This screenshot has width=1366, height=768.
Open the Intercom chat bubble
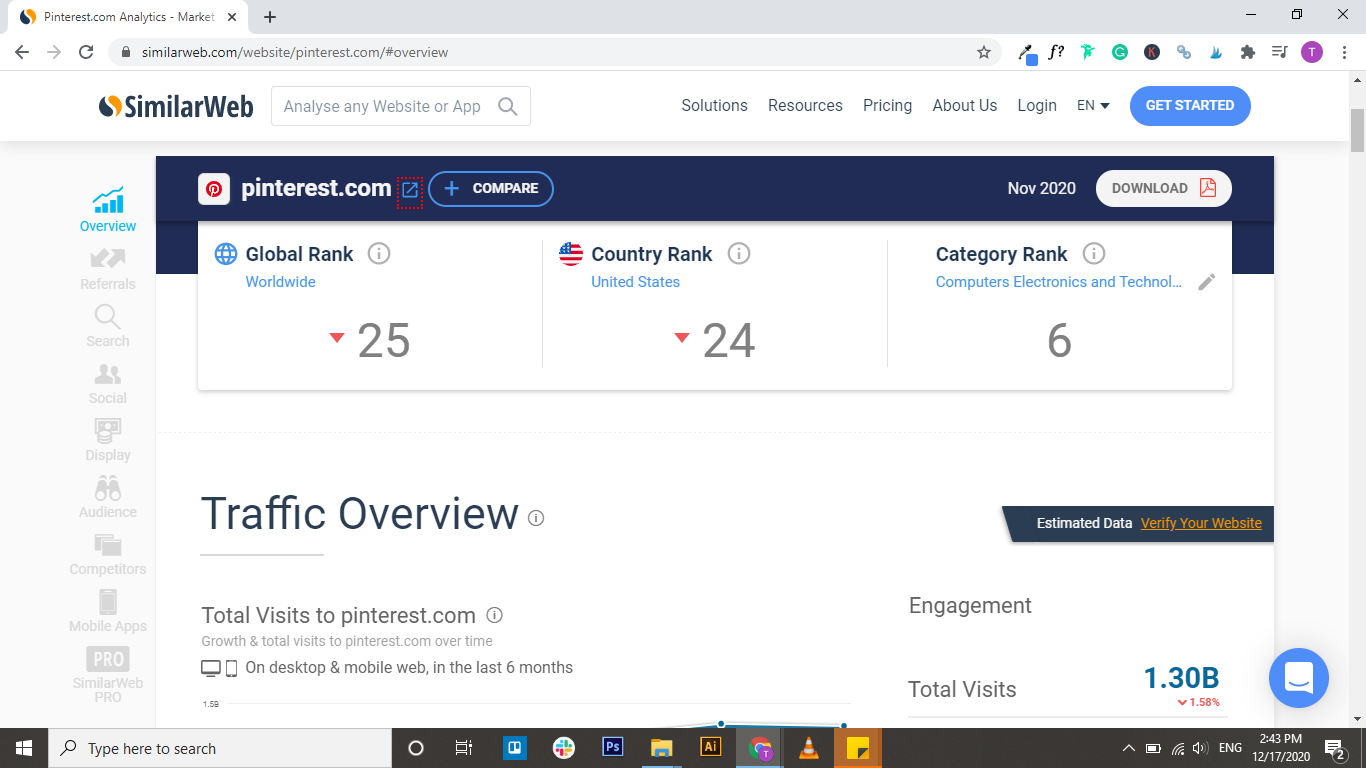point(1299,678)
